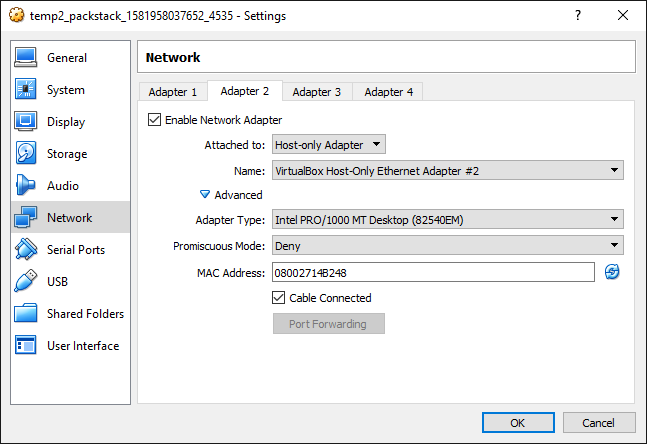
Task: Collapse the Advanced section
Action: click(x=205, y=194)
